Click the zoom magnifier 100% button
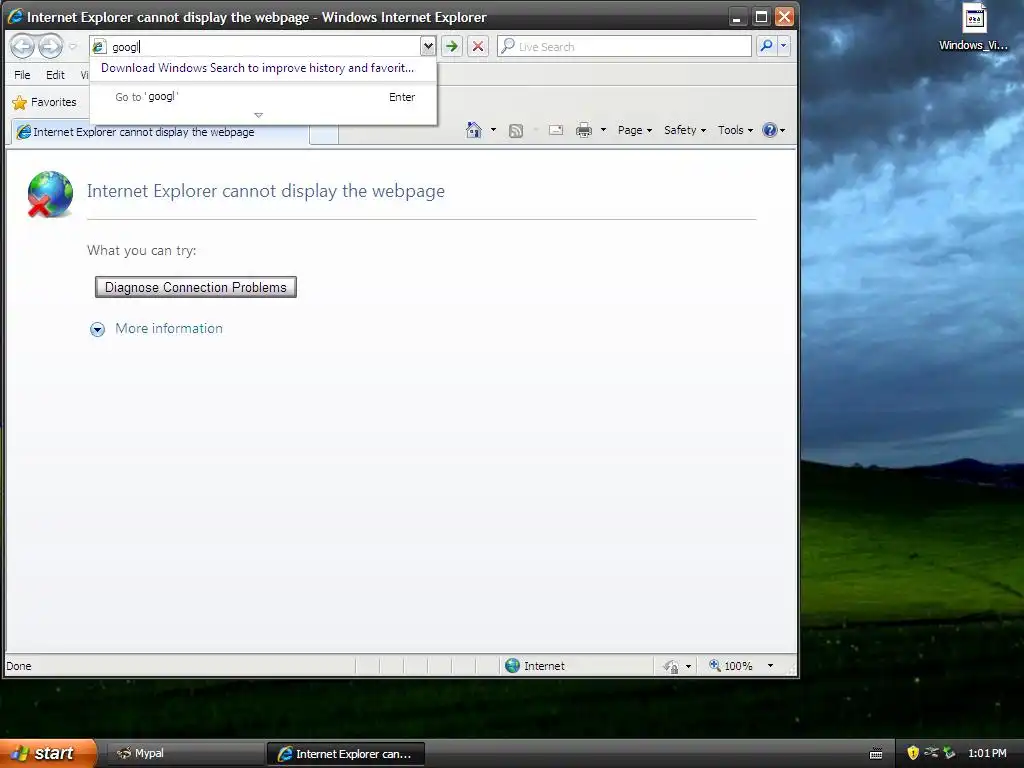Viewport: 1024px width, 768px height. (731, 665)
